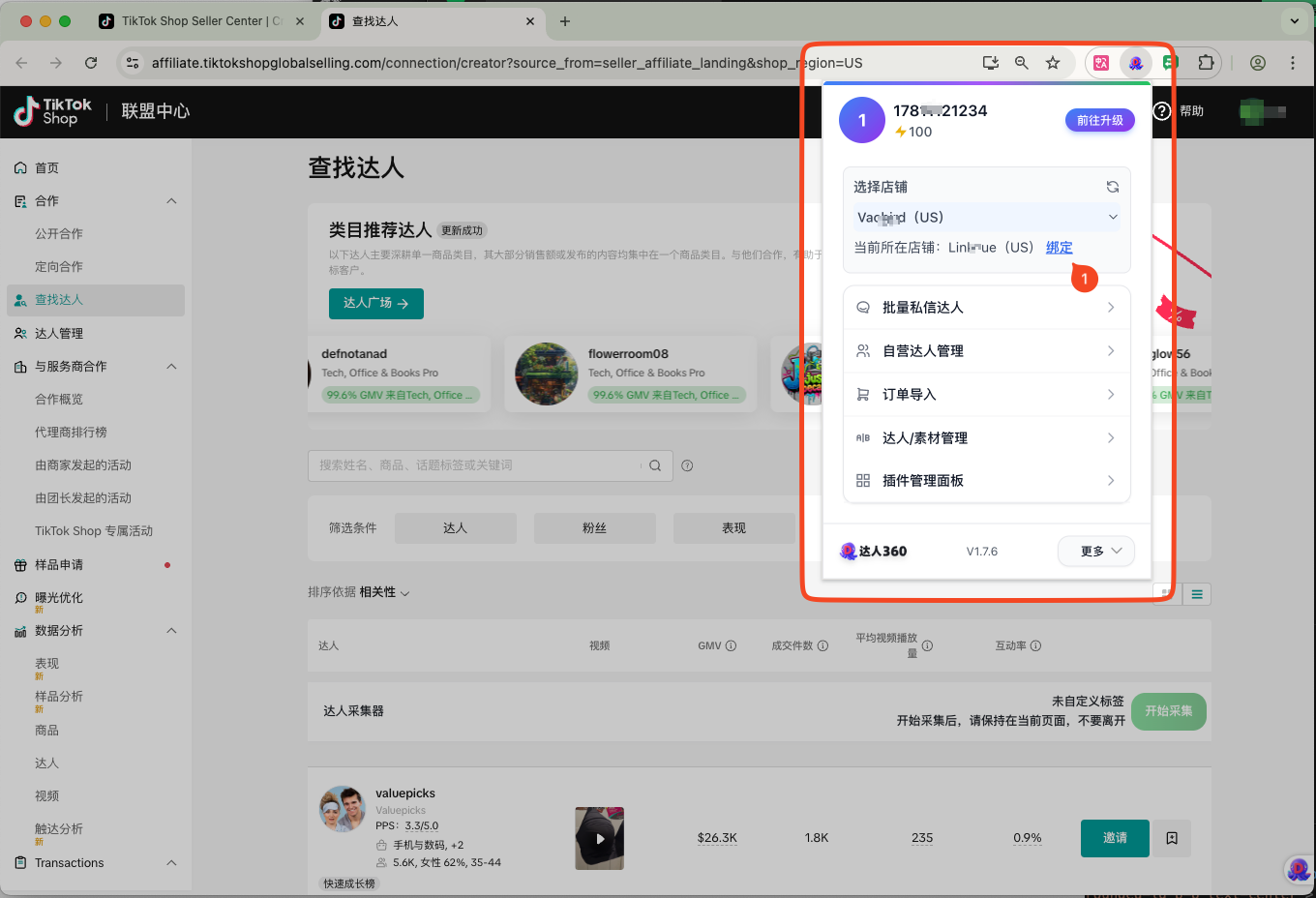The image size is (1316, 898).
Task: Click the bookmark icon beside the 邀请 button
Action: (1171, 838)
